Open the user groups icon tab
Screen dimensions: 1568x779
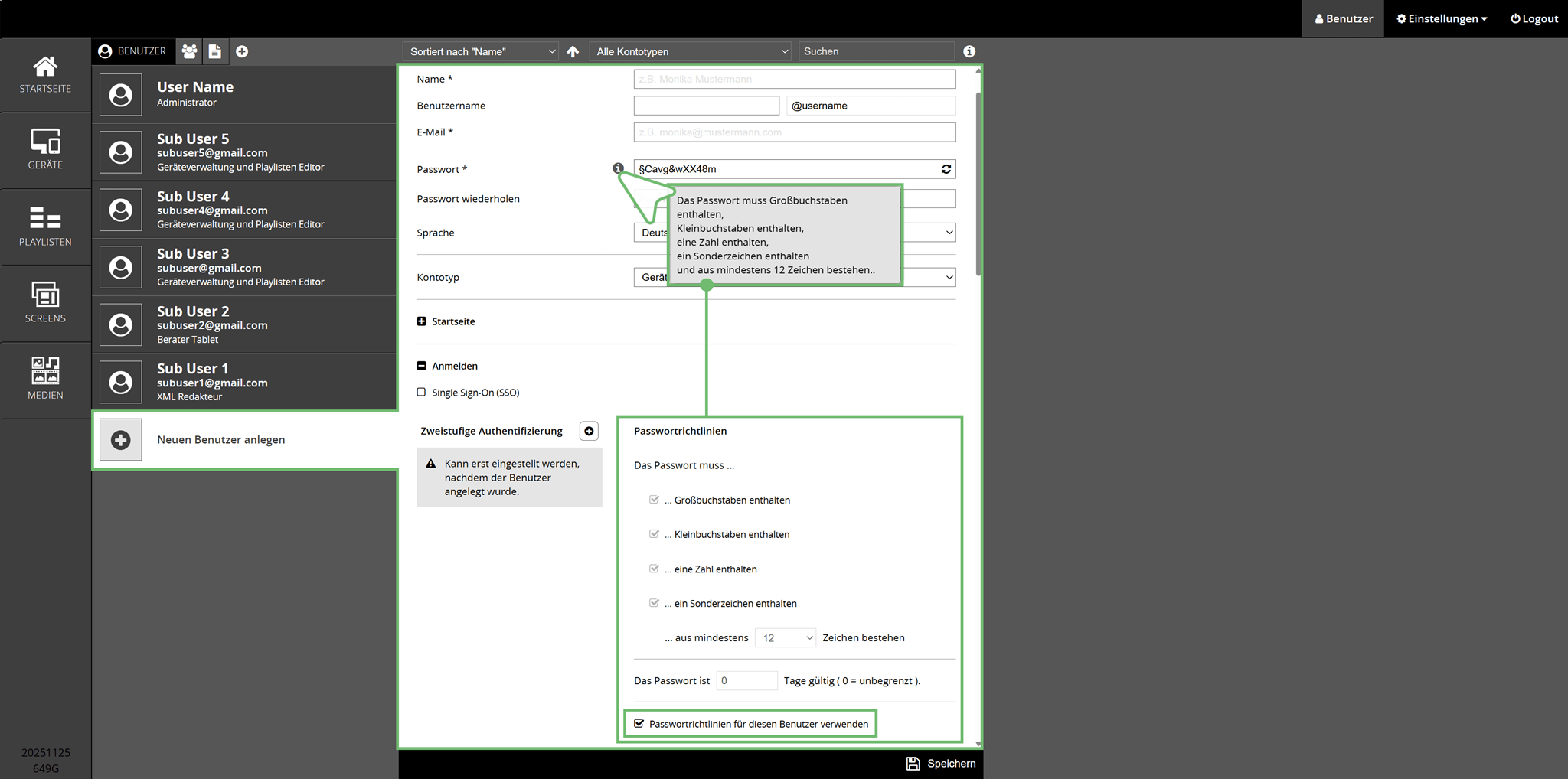click(189, 51)
